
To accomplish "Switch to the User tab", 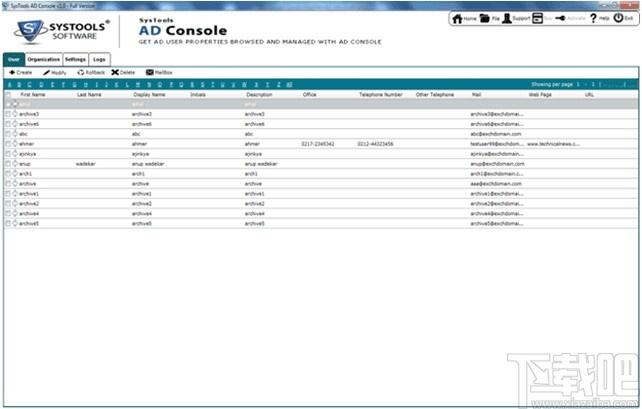I will click(x=14, y=59).
